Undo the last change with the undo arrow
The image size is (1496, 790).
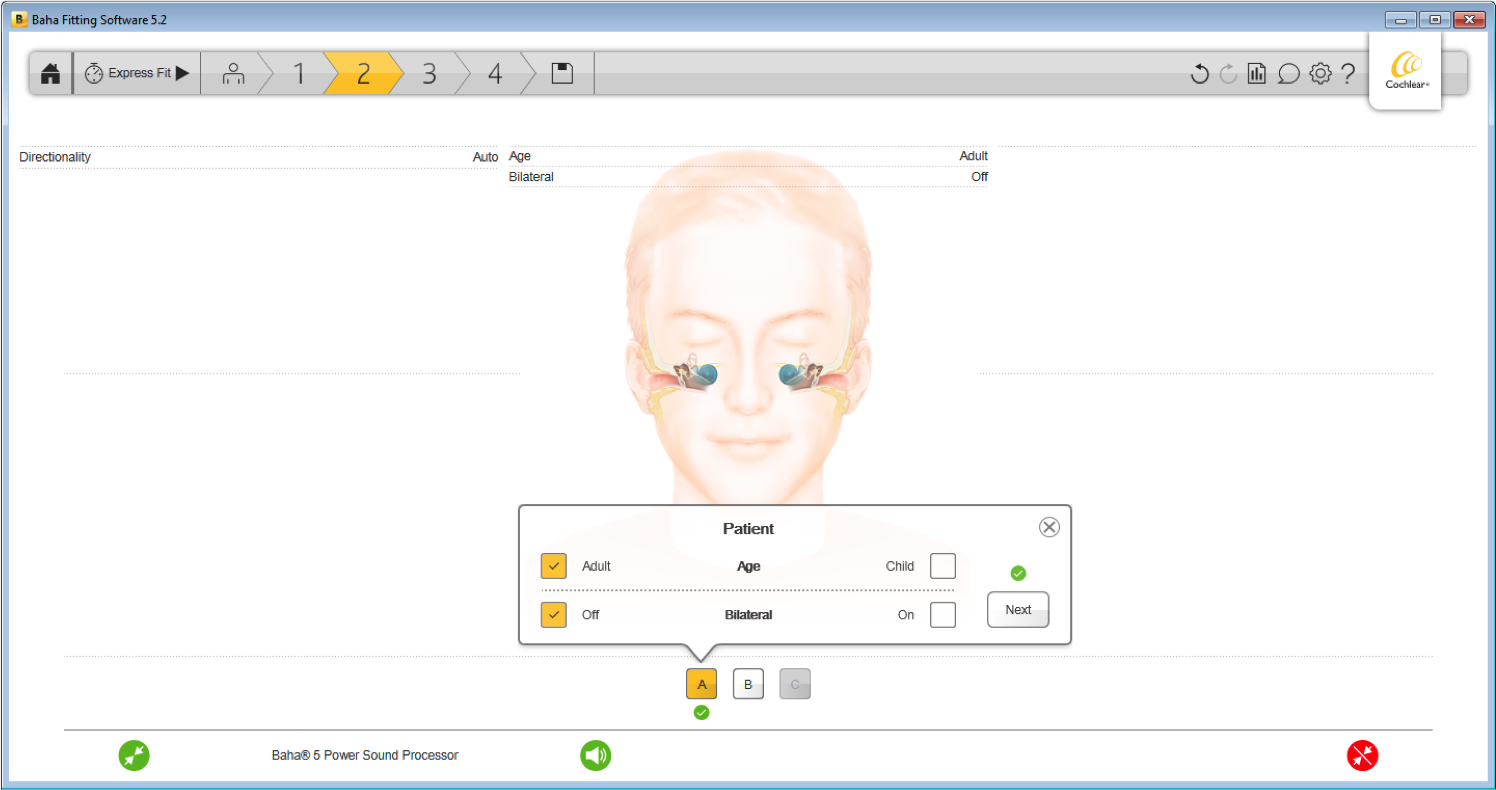(x=1200, y=73)
